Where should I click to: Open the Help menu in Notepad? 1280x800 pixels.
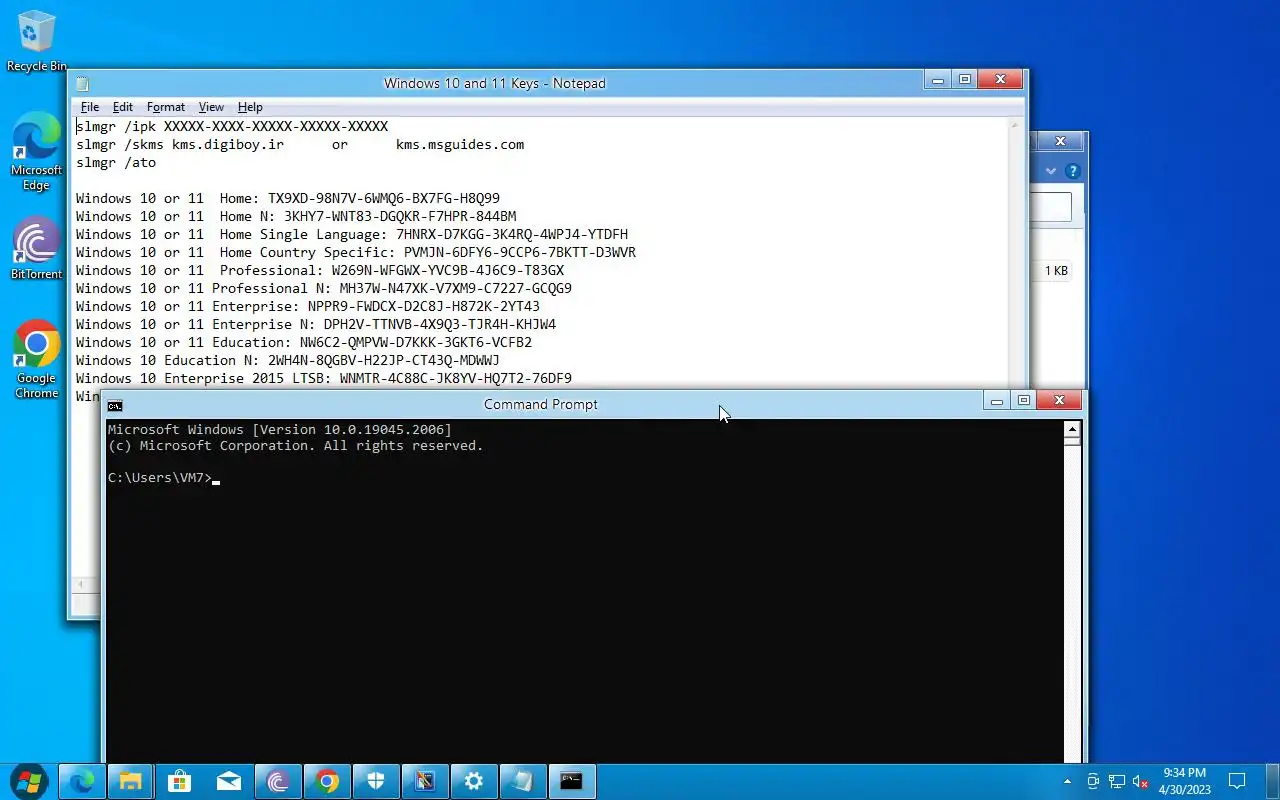click(250, 107)
